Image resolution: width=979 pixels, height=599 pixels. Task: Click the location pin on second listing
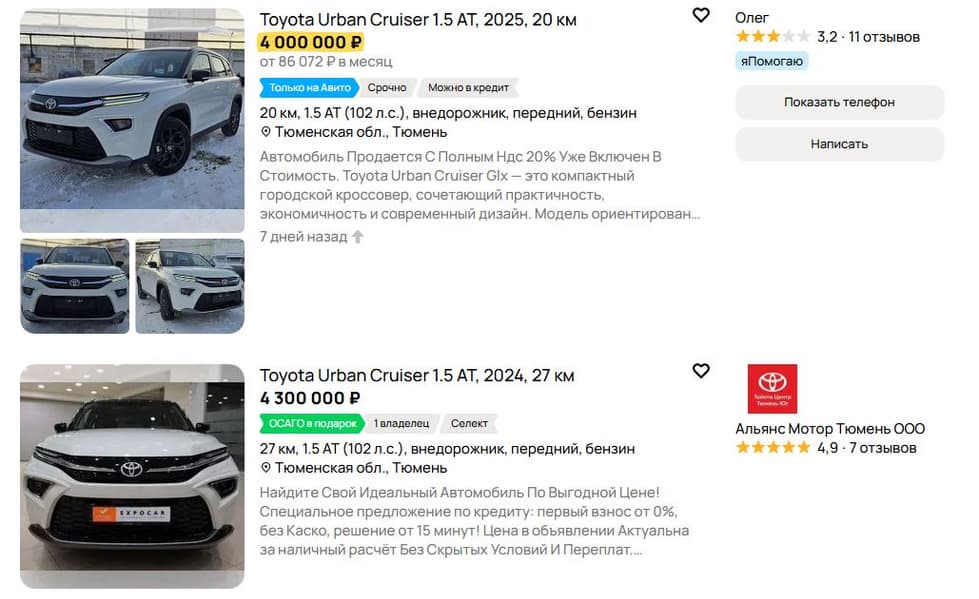266,468
